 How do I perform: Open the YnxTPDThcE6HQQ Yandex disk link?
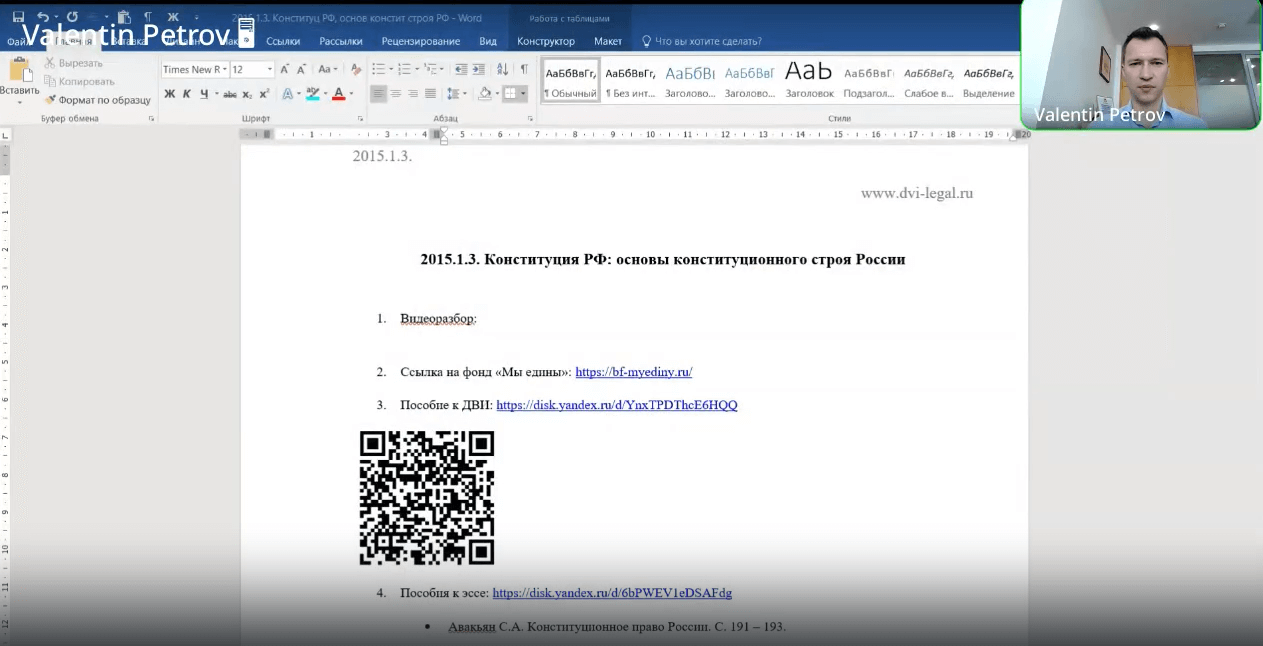coord(617,405)
